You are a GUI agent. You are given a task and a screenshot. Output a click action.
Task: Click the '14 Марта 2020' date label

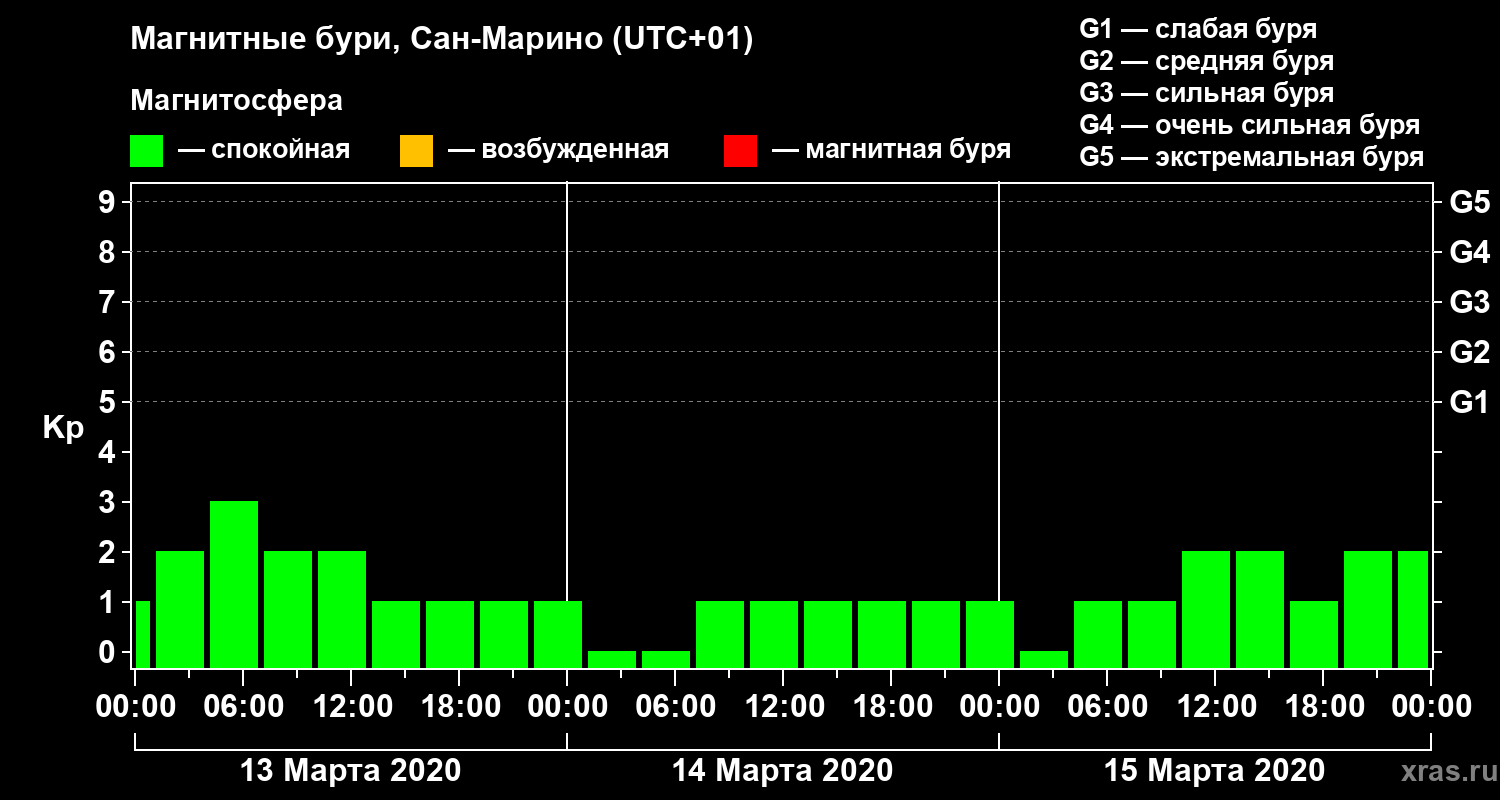pyautogui.click(x=782, y=771)
